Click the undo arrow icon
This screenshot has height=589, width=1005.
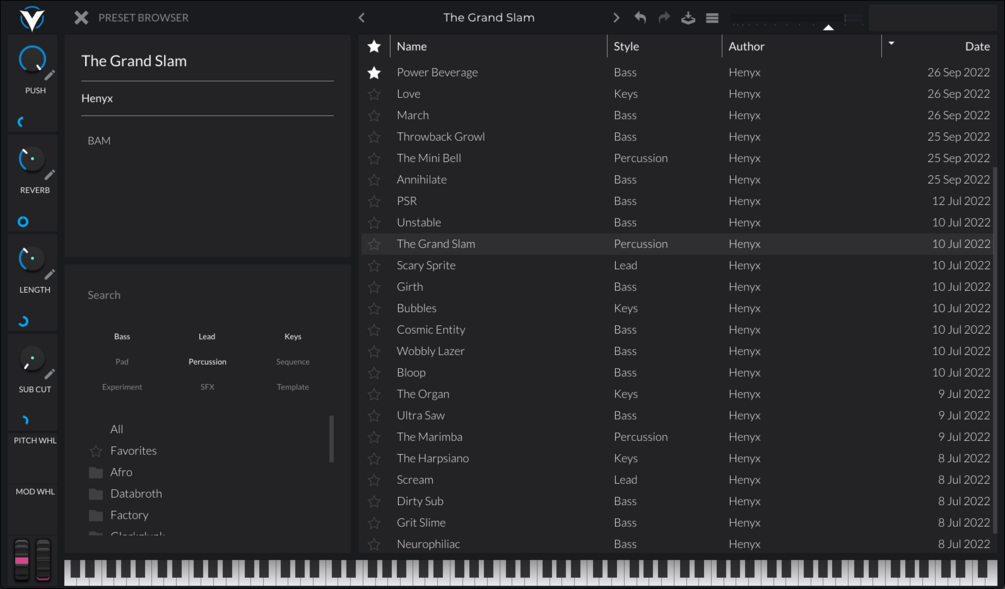[x=640, y=17]
